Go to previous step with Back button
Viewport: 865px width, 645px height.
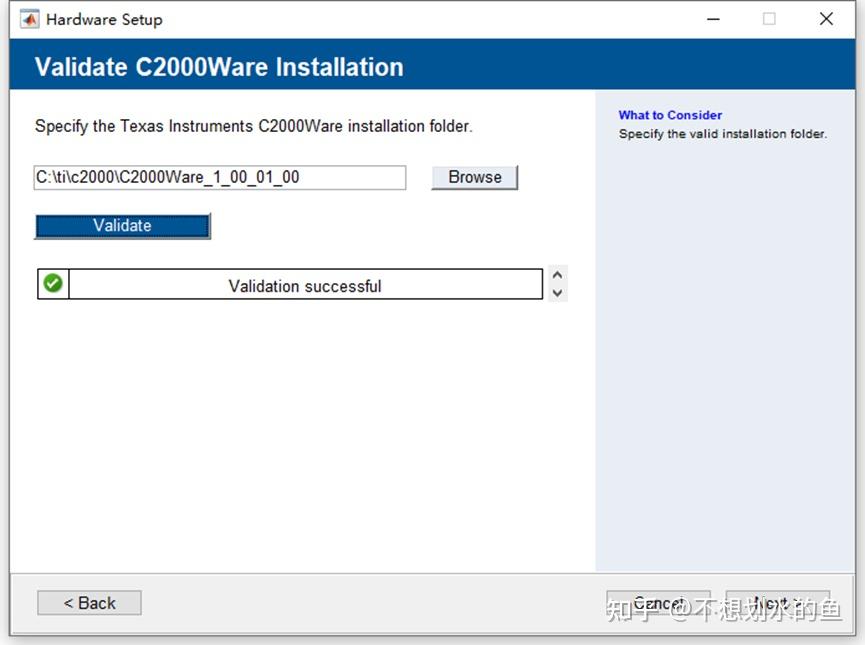89,603
